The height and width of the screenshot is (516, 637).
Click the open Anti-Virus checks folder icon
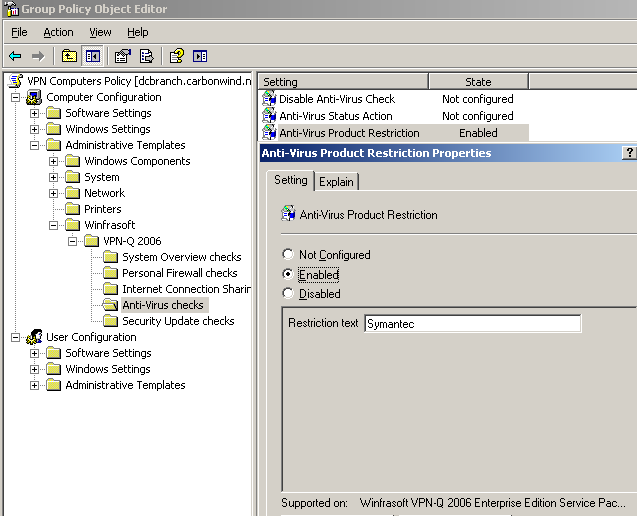tap(110, 305)
